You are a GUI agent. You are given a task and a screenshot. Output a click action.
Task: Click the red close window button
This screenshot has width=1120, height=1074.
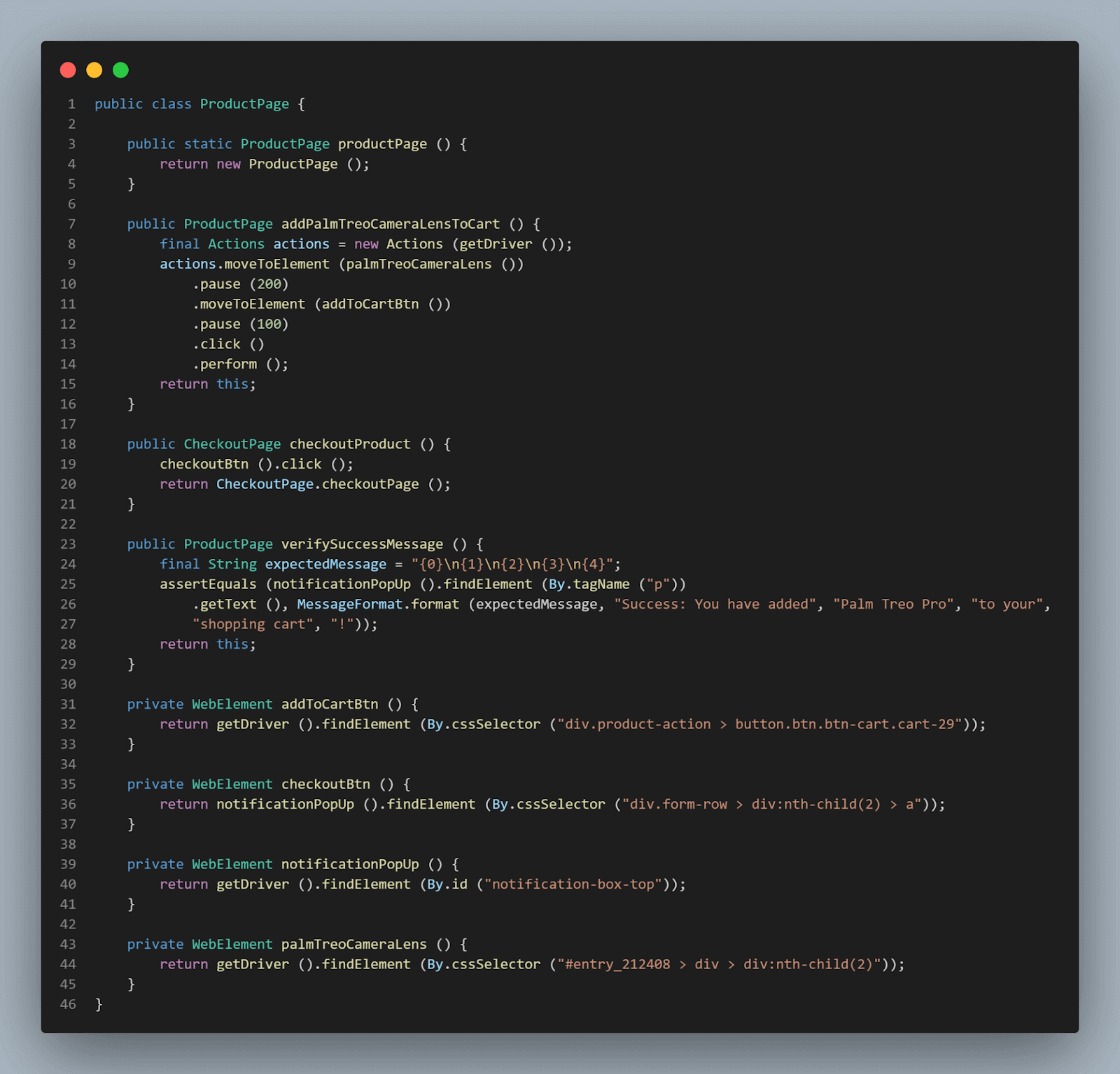68,70
